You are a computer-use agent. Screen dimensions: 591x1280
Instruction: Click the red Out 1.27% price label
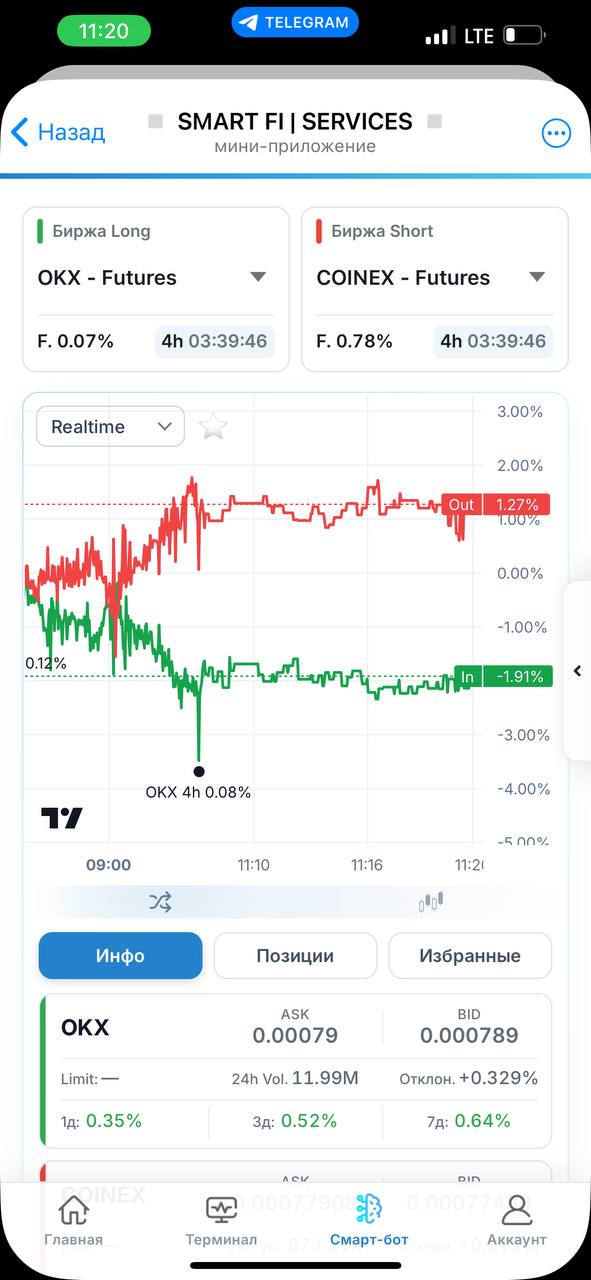click(496, 505)
